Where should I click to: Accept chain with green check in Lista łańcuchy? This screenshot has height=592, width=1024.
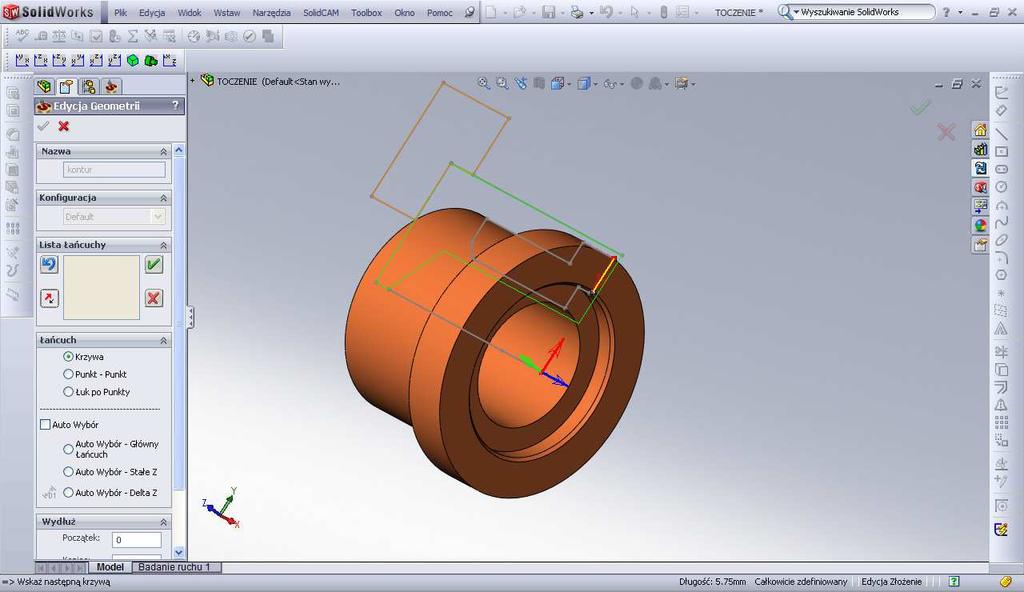[153, 265]
